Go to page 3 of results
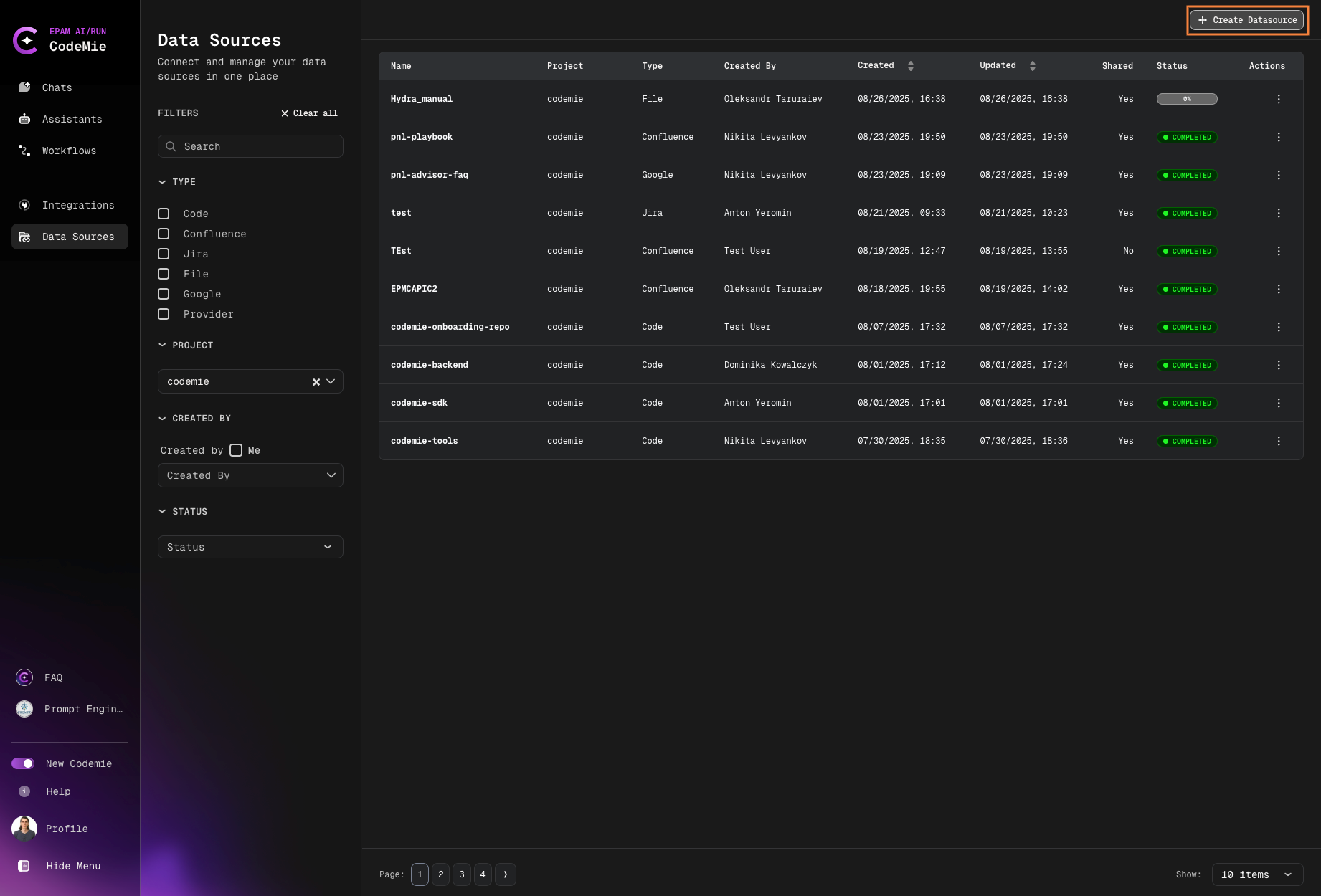 [462, 874]
